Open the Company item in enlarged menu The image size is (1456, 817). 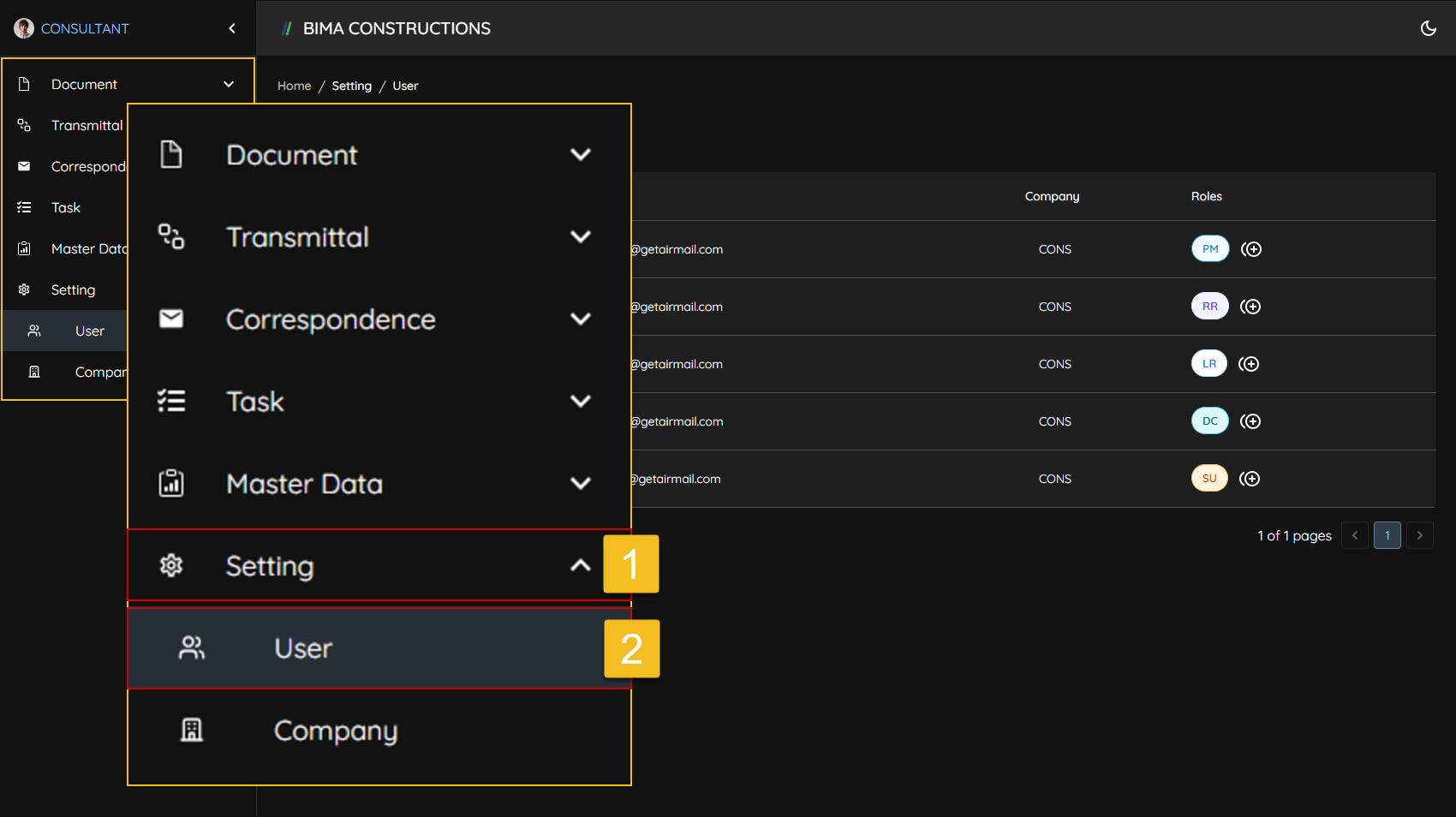point(335,731)
